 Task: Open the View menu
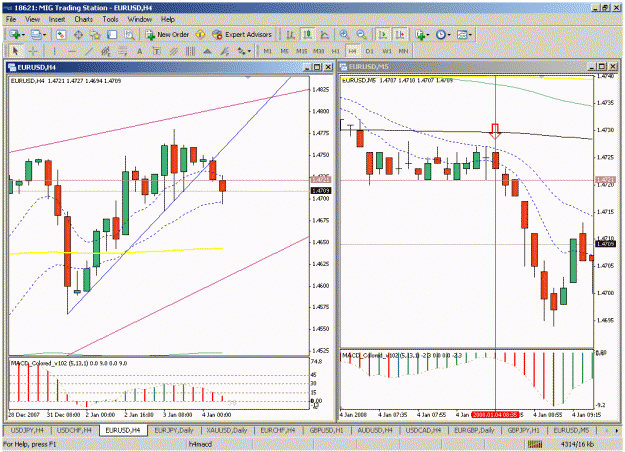click(32, 19)
